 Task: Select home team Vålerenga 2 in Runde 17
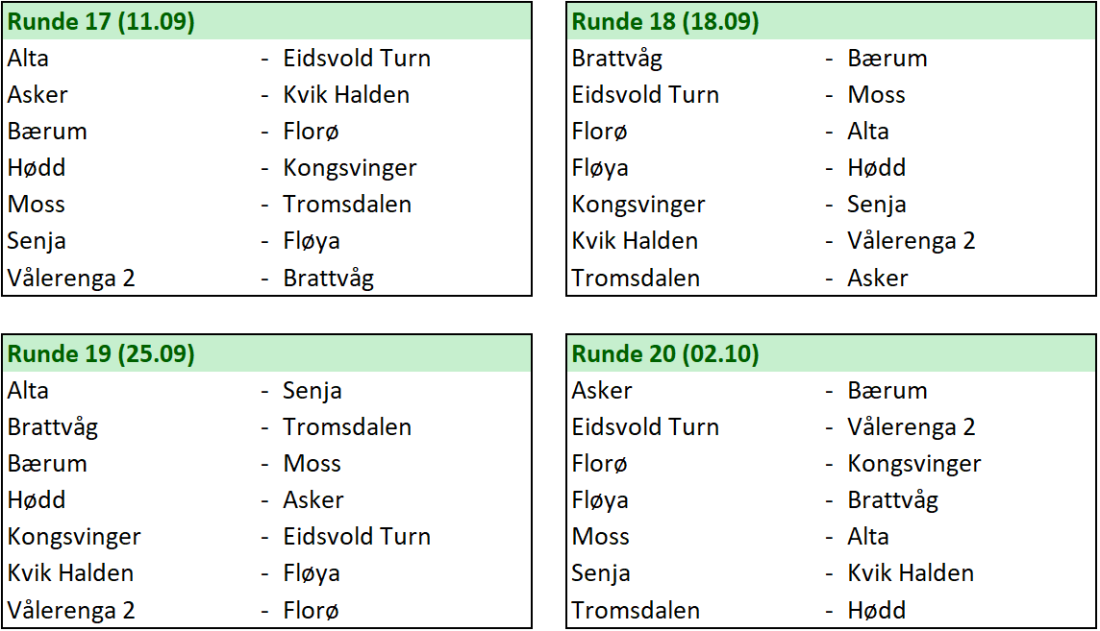click(x=71, y=278)
